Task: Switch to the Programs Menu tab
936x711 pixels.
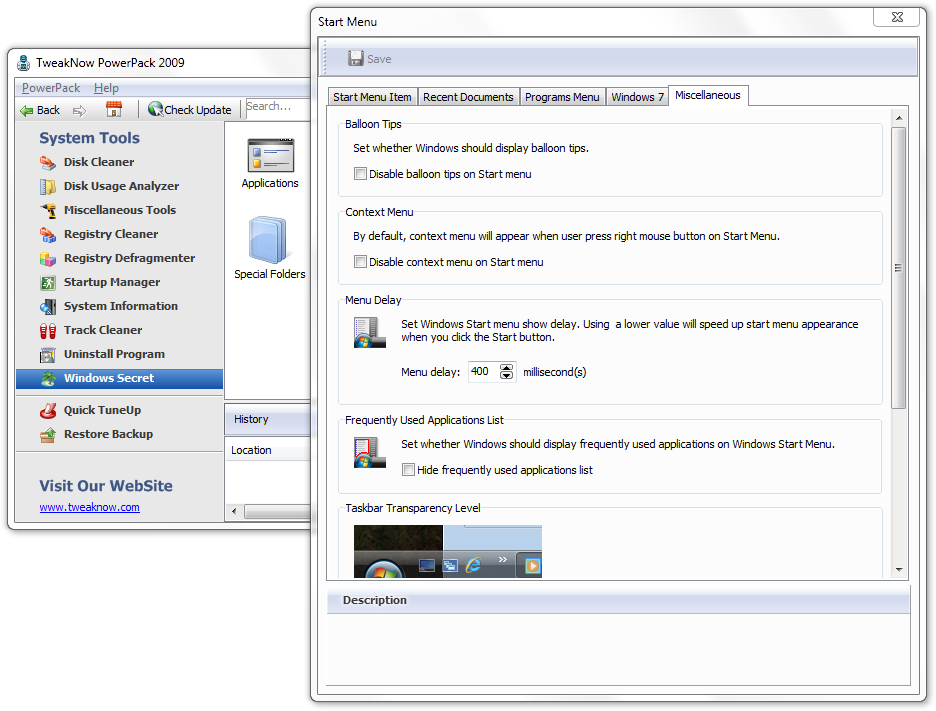Action: click(562, 97)
